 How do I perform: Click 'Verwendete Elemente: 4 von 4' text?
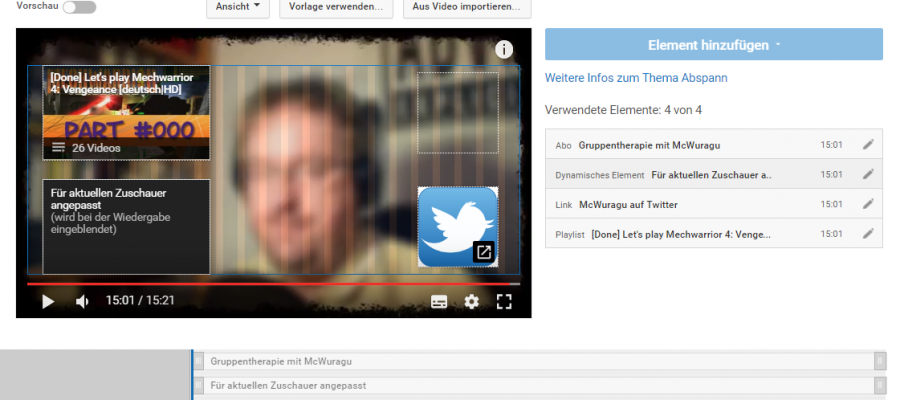623,110
